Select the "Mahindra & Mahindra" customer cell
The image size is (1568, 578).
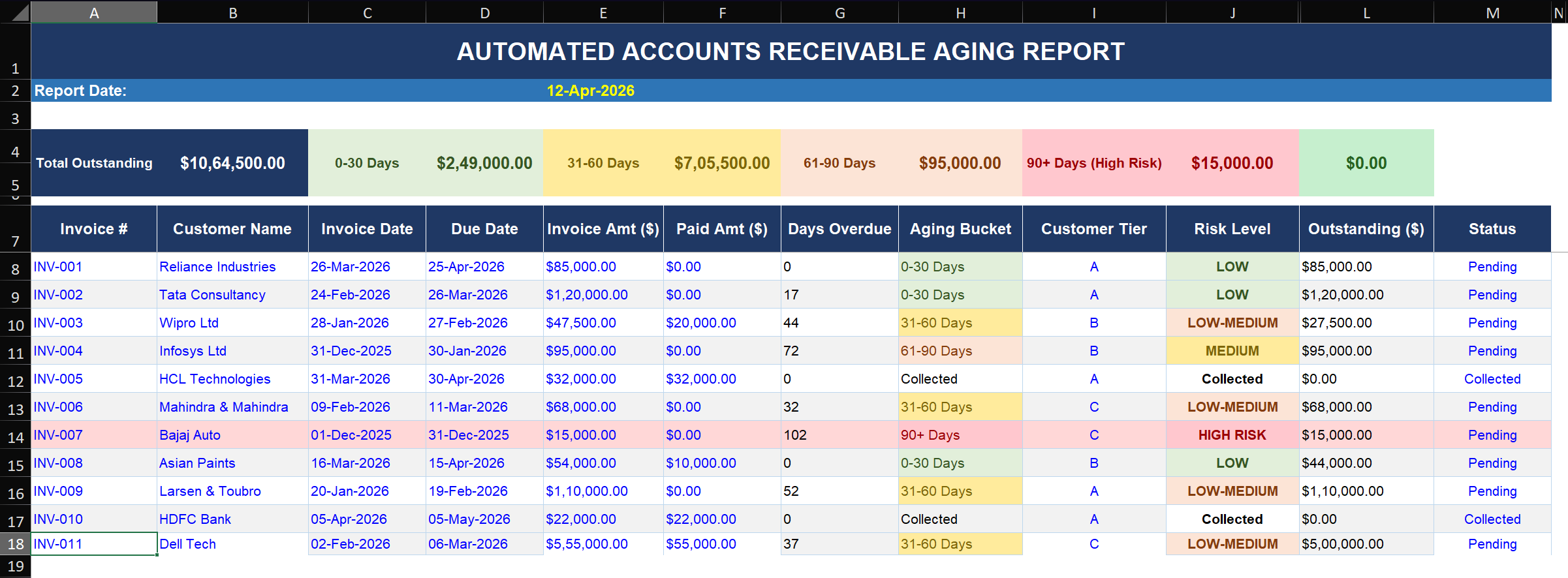click(x=232, y=407)
